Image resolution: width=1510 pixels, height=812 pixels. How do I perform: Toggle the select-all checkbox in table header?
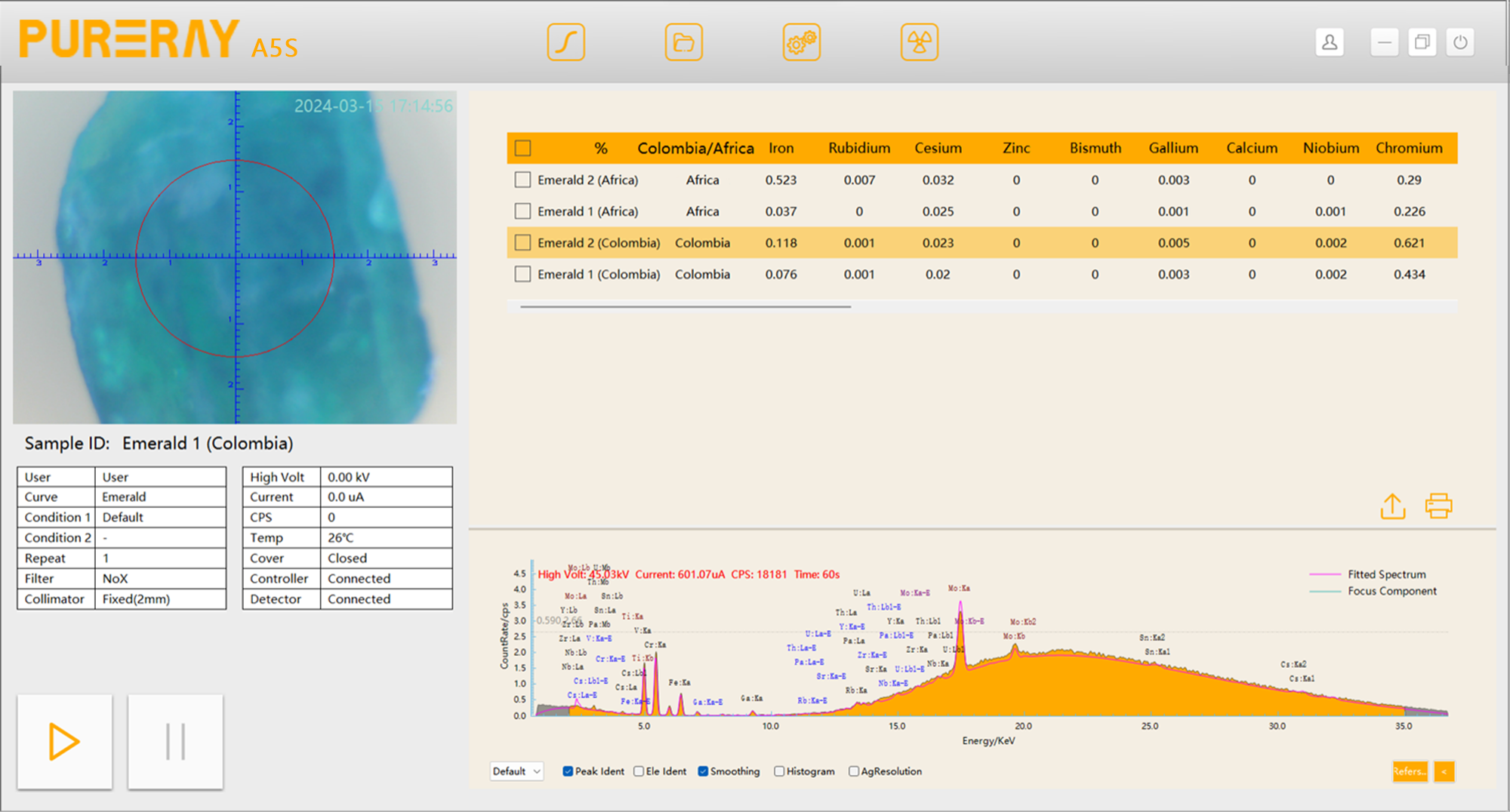522,148
